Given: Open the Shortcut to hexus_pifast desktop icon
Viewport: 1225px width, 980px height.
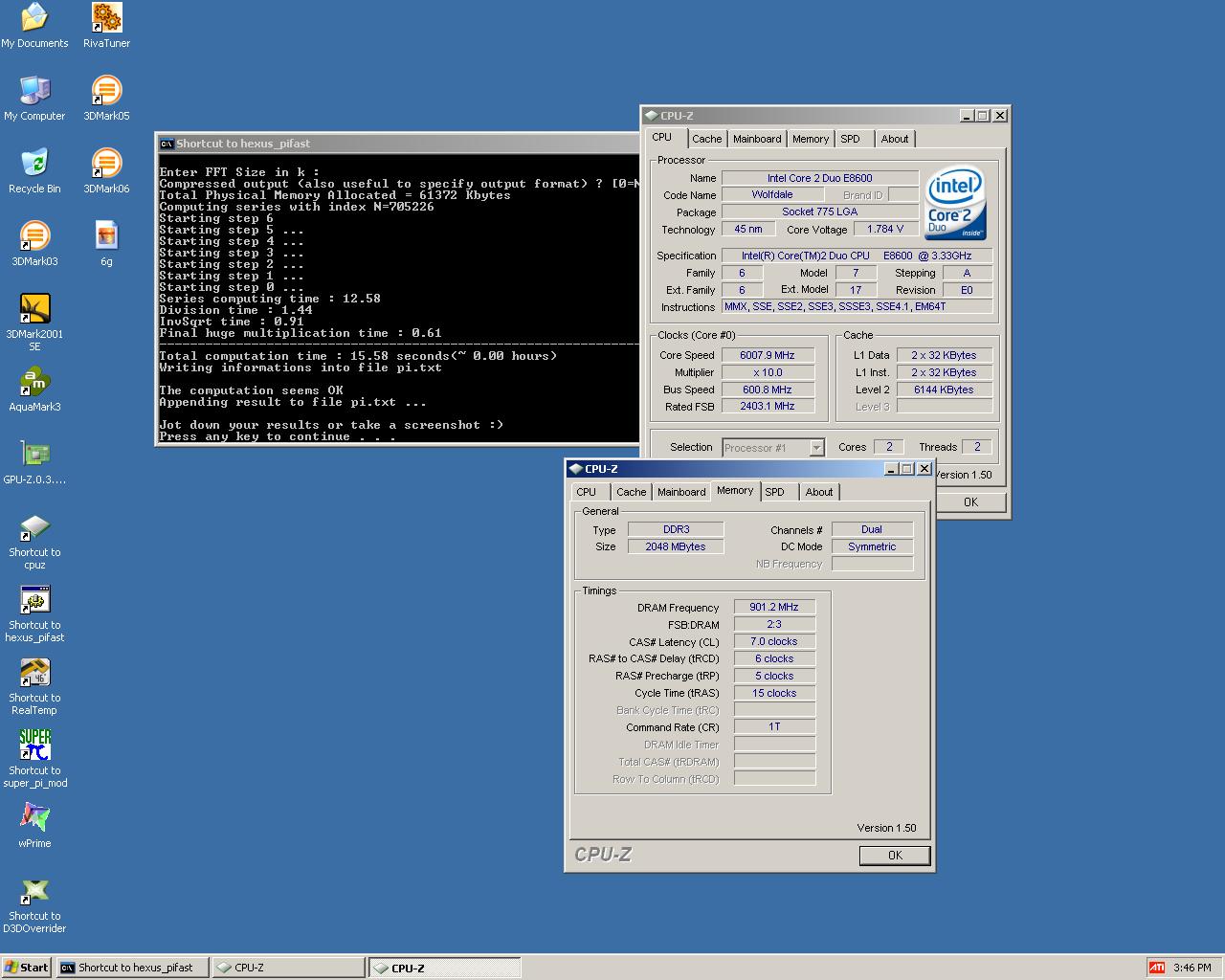Looking at the screenshot, I should (x=34, y=613).
